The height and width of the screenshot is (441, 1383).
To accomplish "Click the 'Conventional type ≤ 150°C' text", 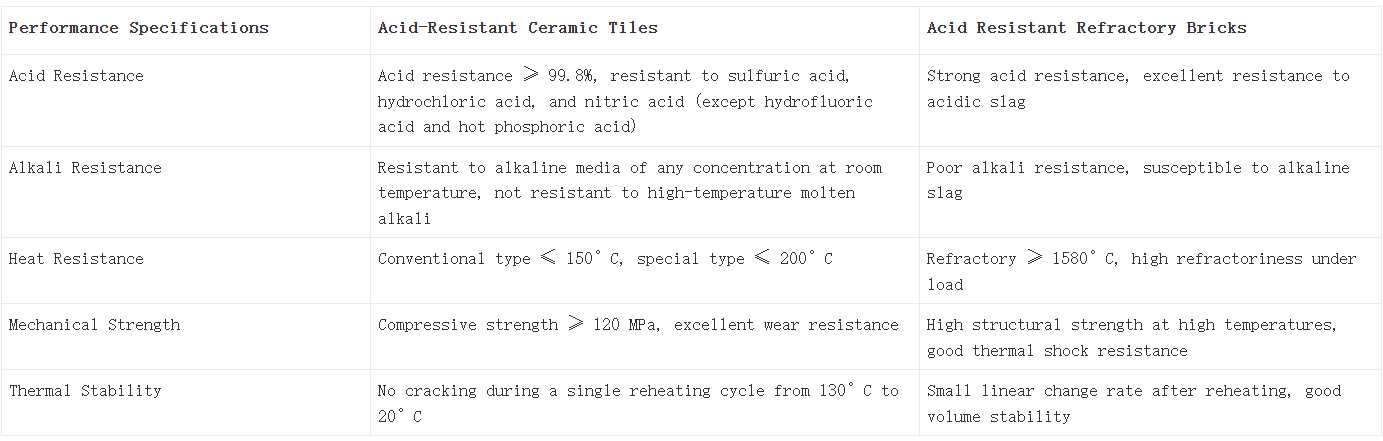I will (x=500, y=259).
